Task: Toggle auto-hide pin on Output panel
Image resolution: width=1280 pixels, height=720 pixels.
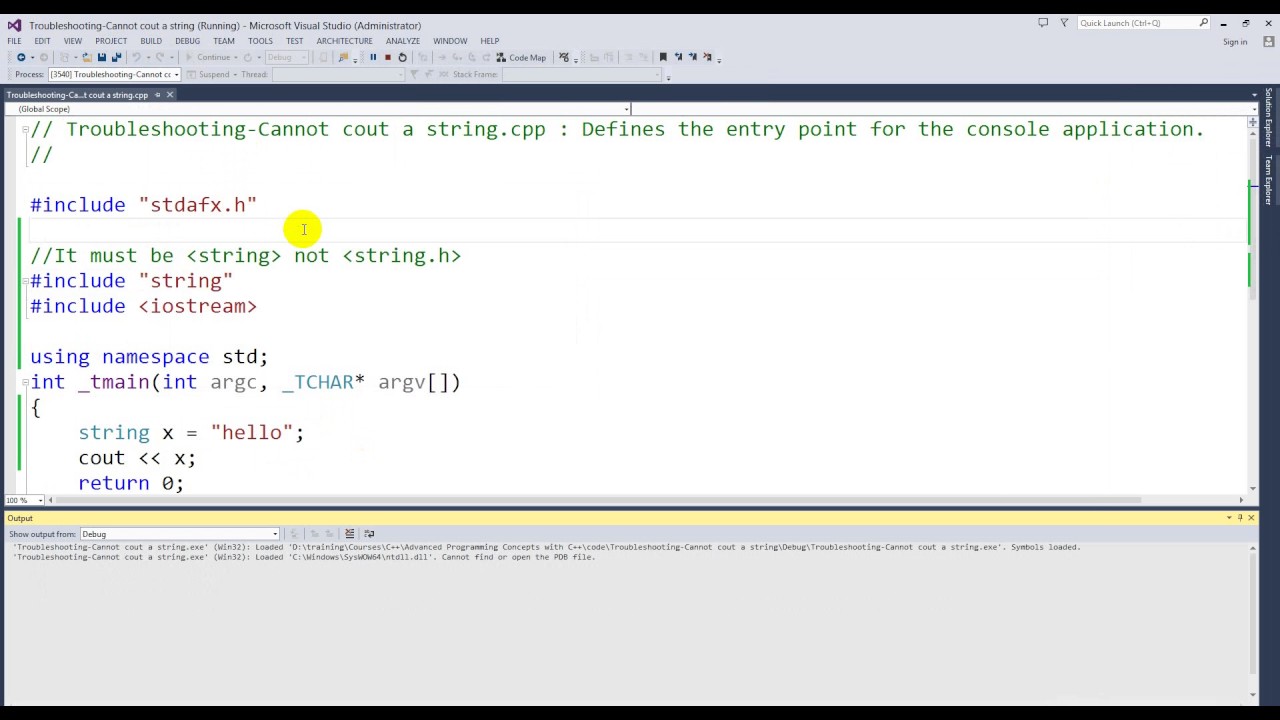Action: (x=1239, y=518)
